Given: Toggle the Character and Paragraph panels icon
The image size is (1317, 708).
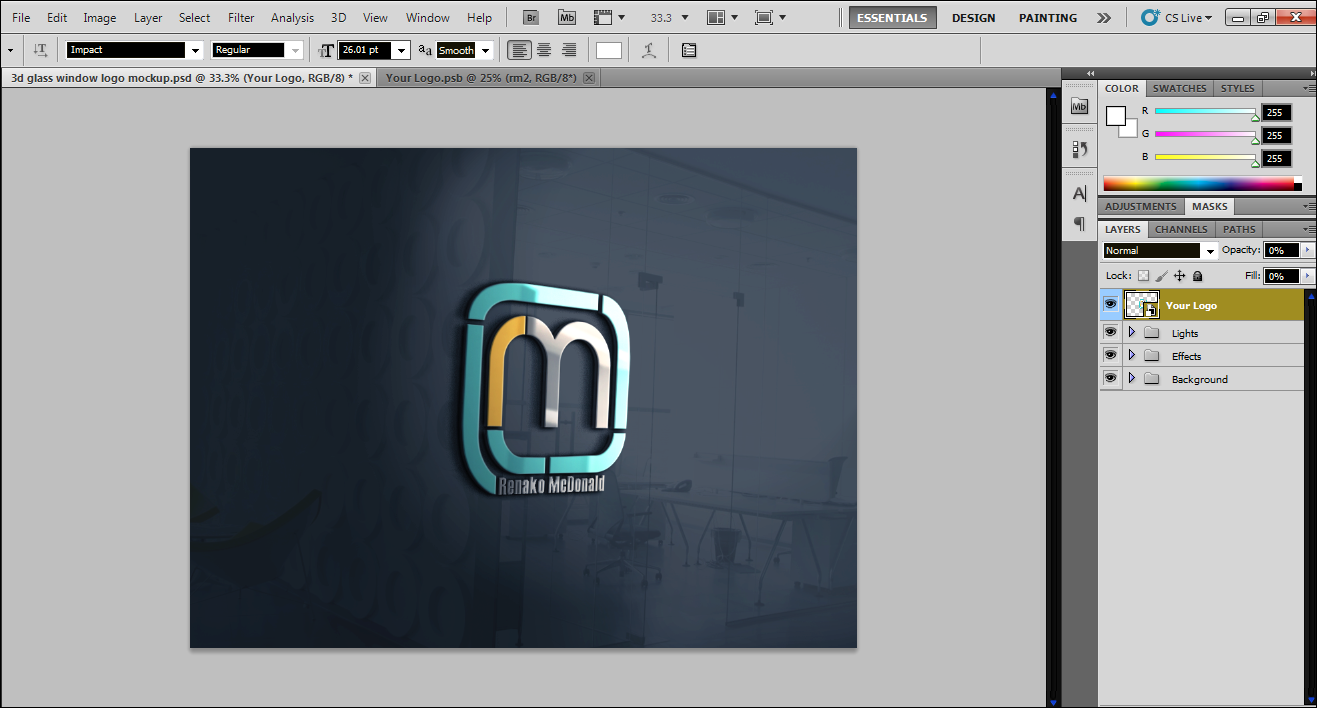Looking at the screenshot, I should pyautogui.click(x=689, y=50).
